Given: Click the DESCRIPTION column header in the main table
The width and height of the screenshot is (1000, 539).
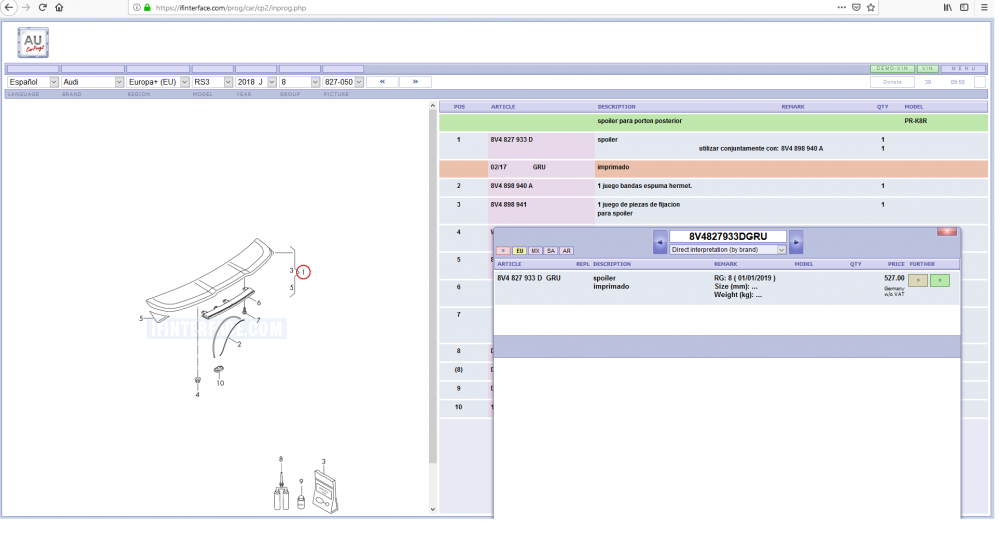Looking at the screenshot, I should (616, 107).
